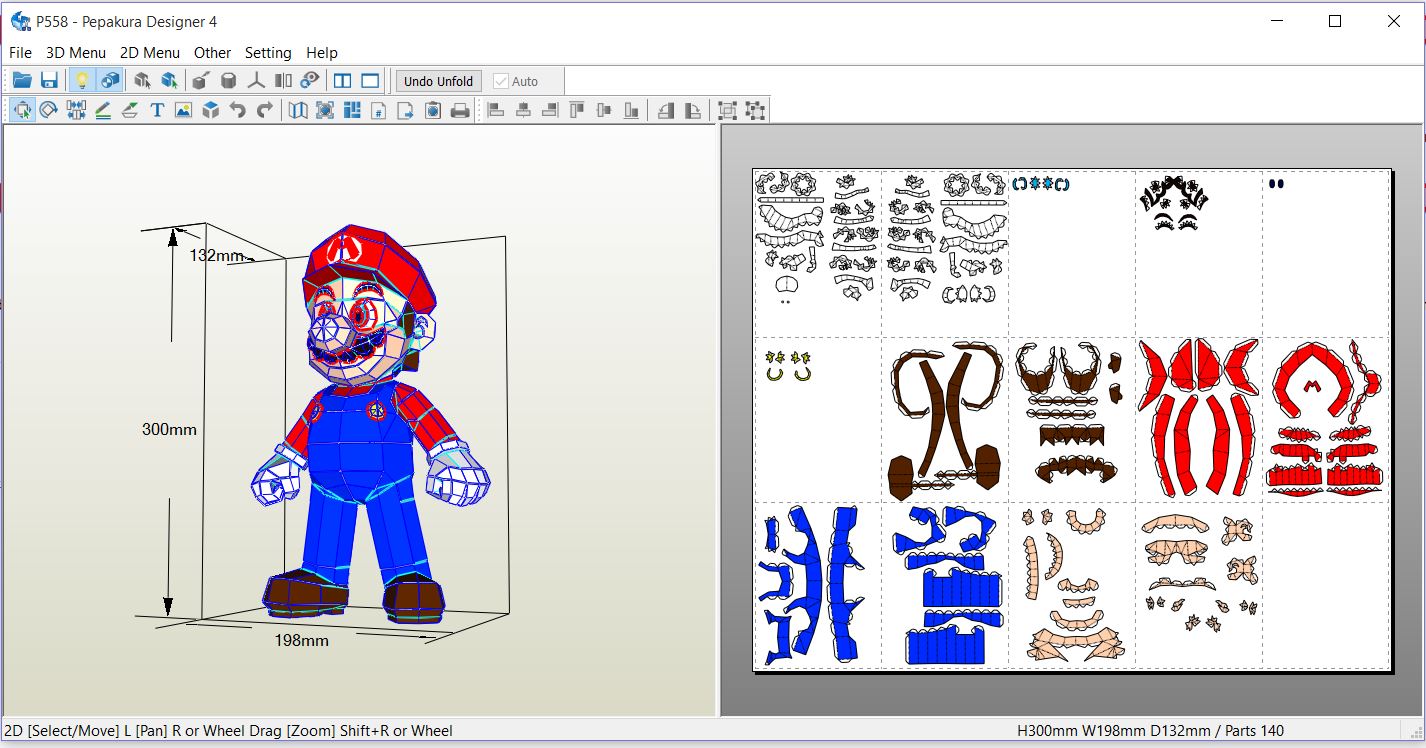Screen dimensions: 1426x748
Task: Open the Other menu
Action: pos(212,52)
